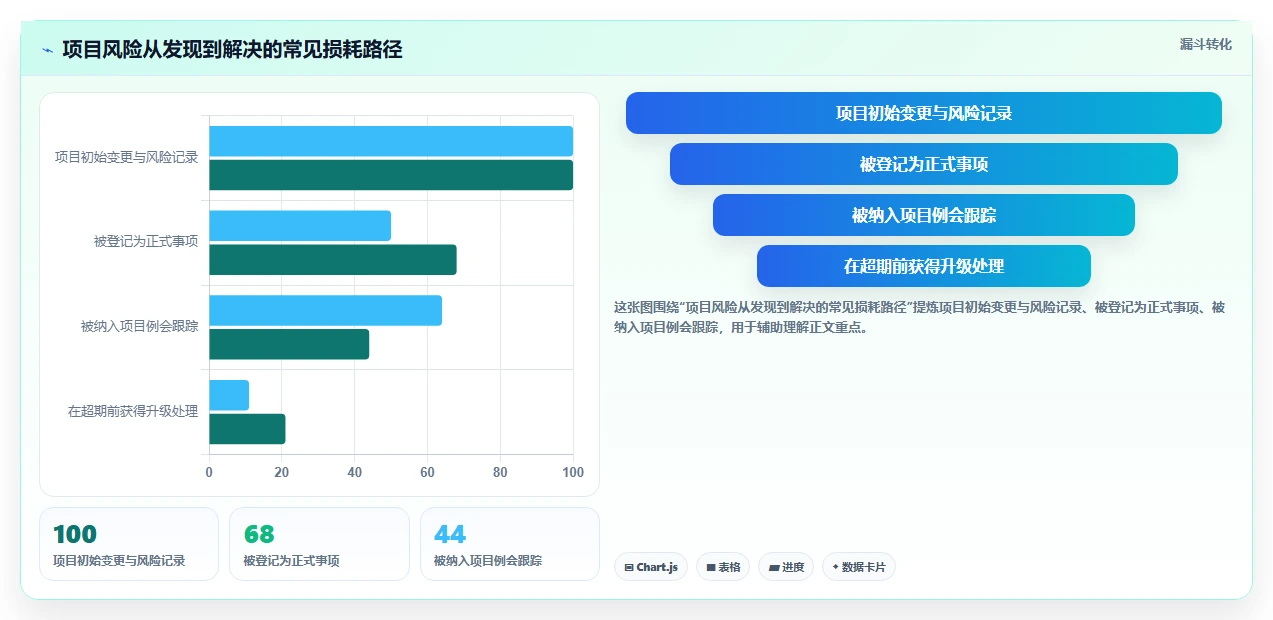Click the blue bar for 在超期前获得升级处理
Image resolution: width=1273 pixels, height=620 pixels.
pyautogui.click(x=229, y=395)
